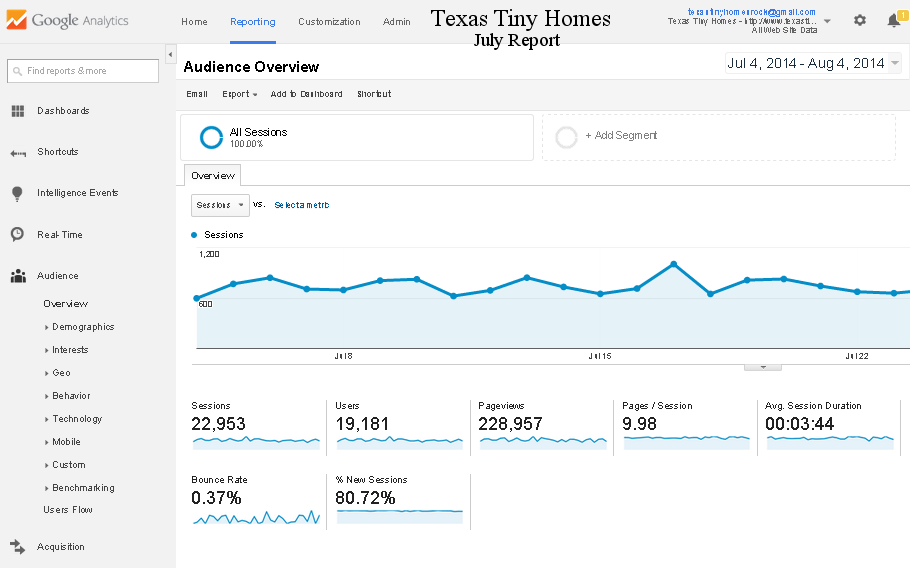
Task: Focus the Find reports search field
Action: [x=83, y=71]
